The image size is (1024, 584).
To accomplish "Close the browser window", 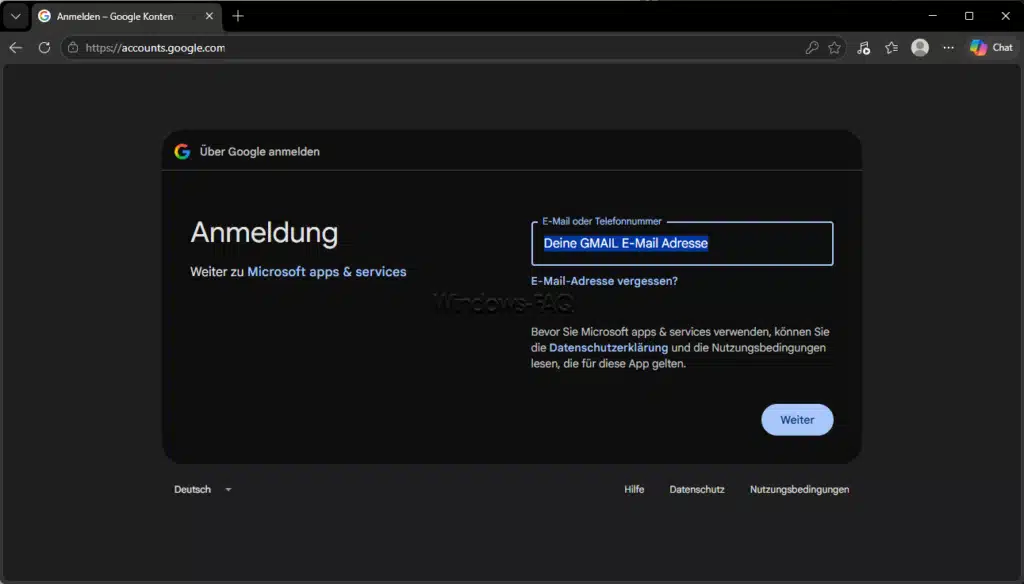I will (x=1006, y=16).
